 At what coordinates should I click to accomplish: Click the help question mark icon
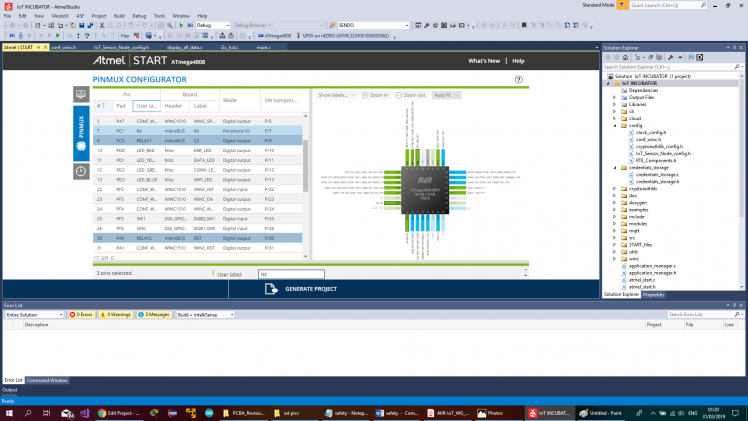519,79
